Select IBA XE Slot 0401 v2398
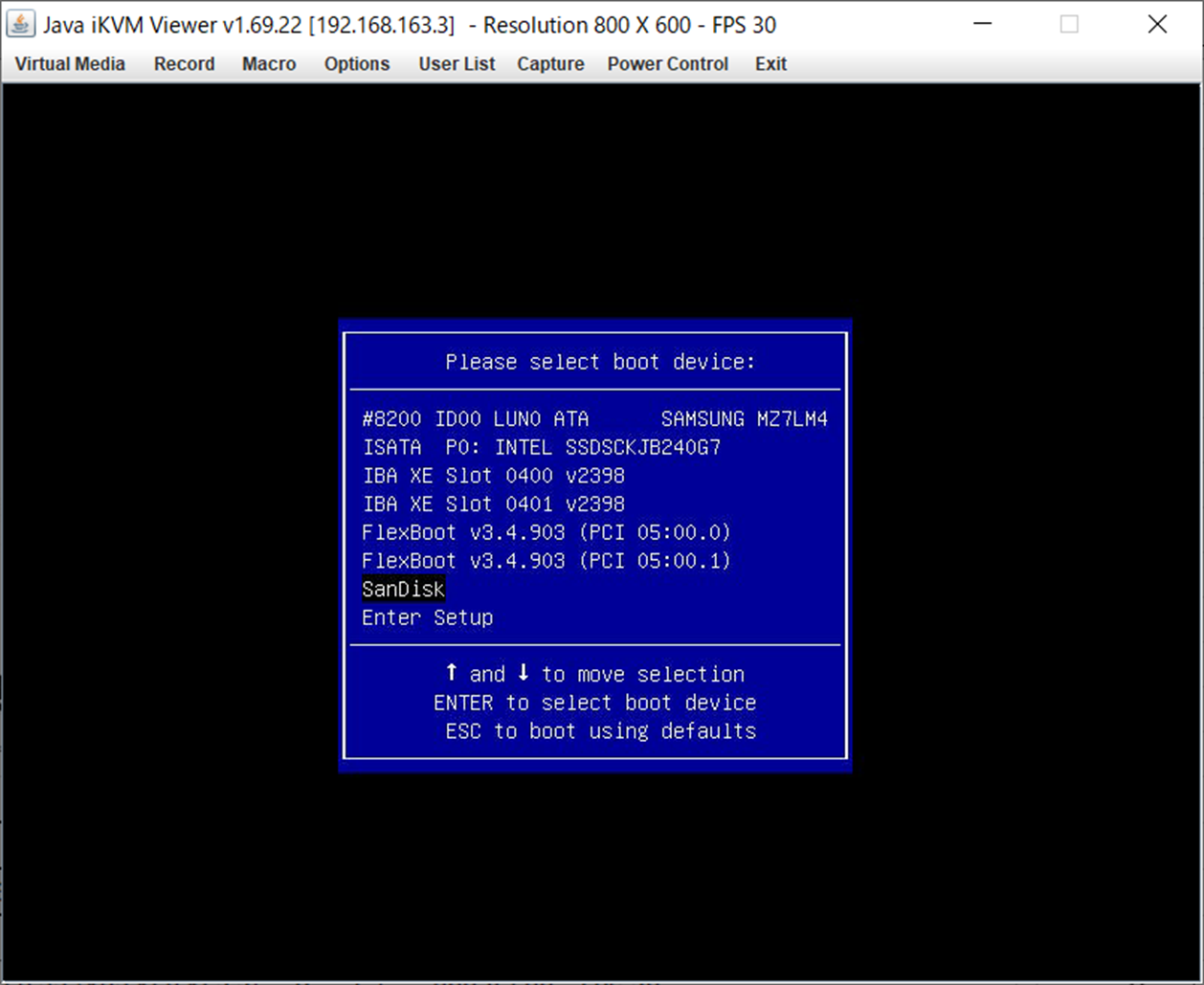Viewport: 1204px width, 985px height. click(x=493, y=504)
